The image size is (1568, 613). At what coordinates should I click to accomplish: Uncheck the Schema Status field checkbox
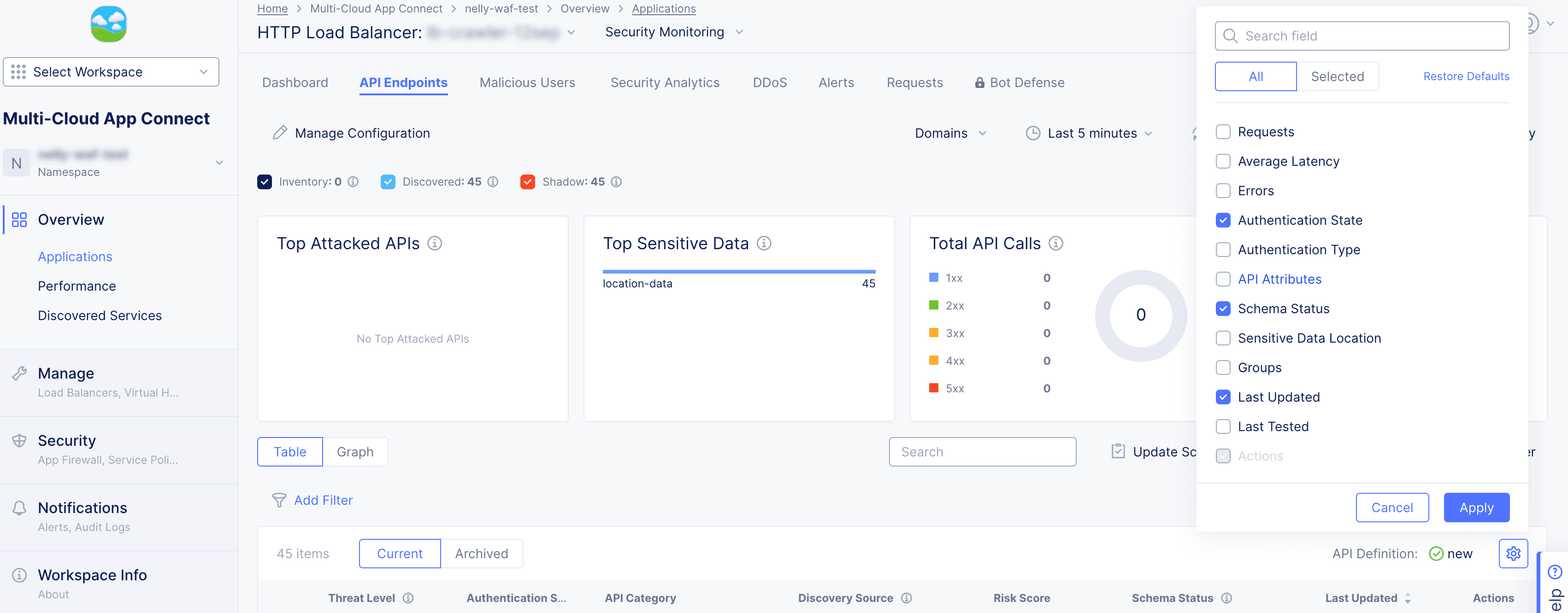1223,308
